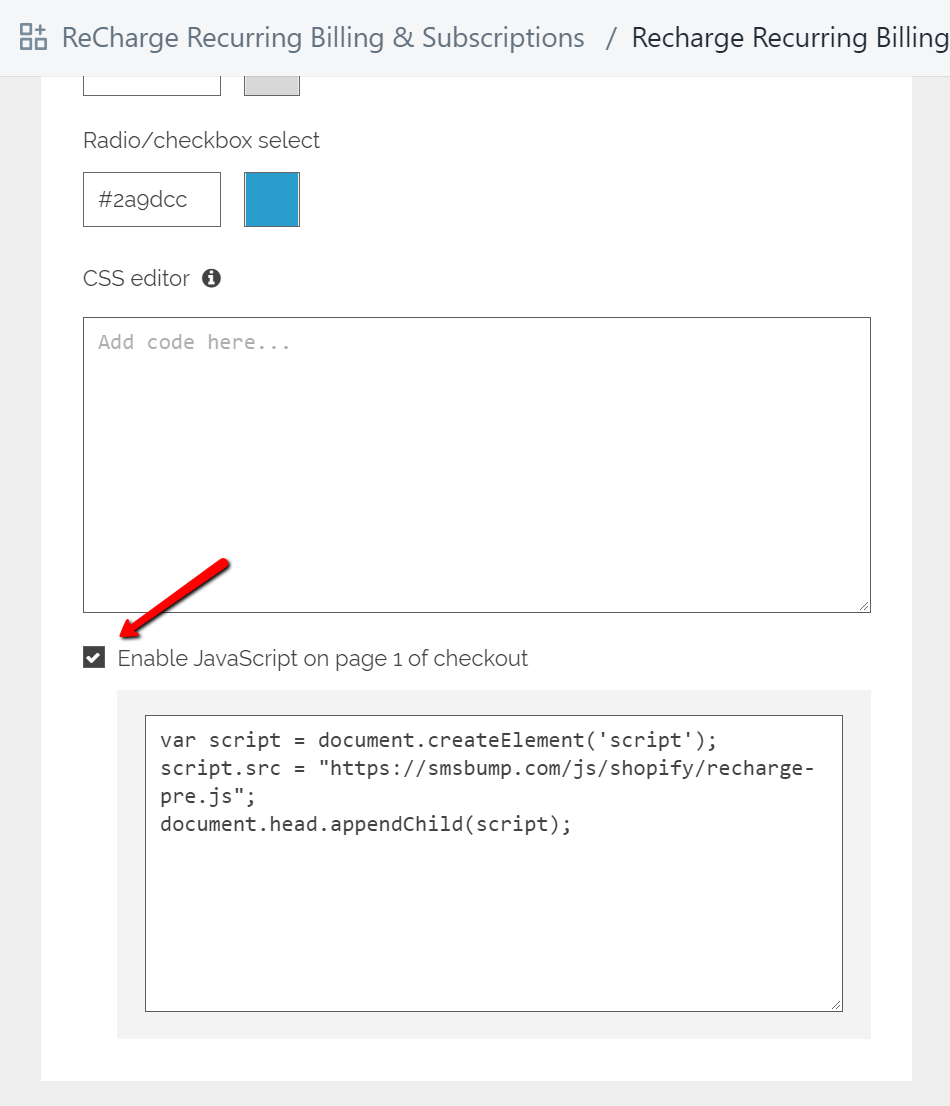Viewport: 950px width, 1106px height.
Task: Click the document.head.appendChild(script) code line
Action: [x=365, y=824]
